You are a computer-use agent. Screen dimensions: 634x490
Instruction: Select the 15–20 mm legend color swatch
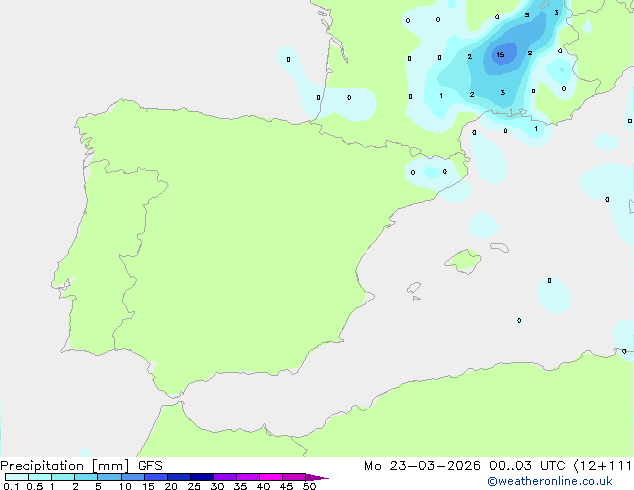coord(156,477)
